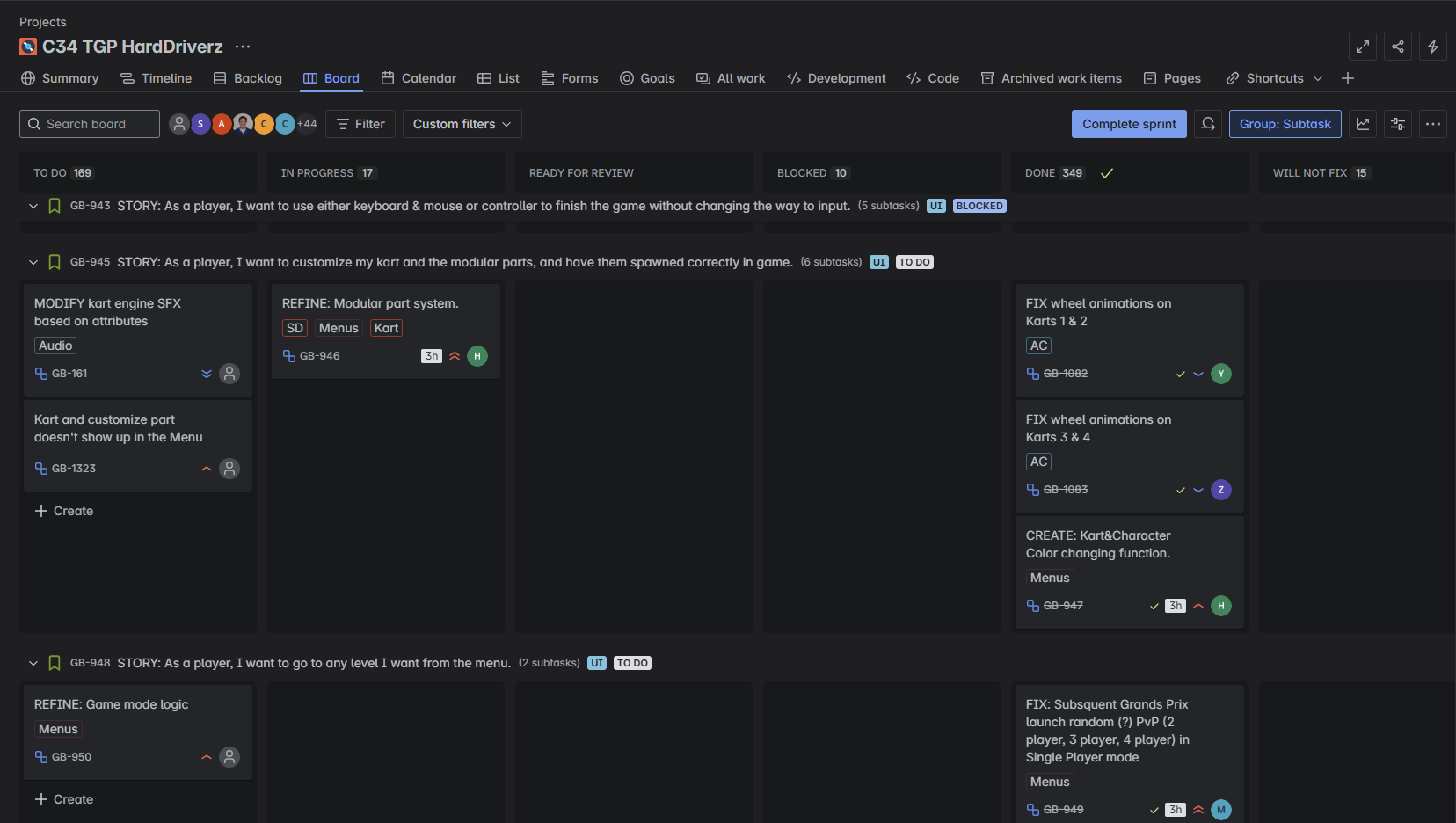Click the plus icon to add tab

1348,78
